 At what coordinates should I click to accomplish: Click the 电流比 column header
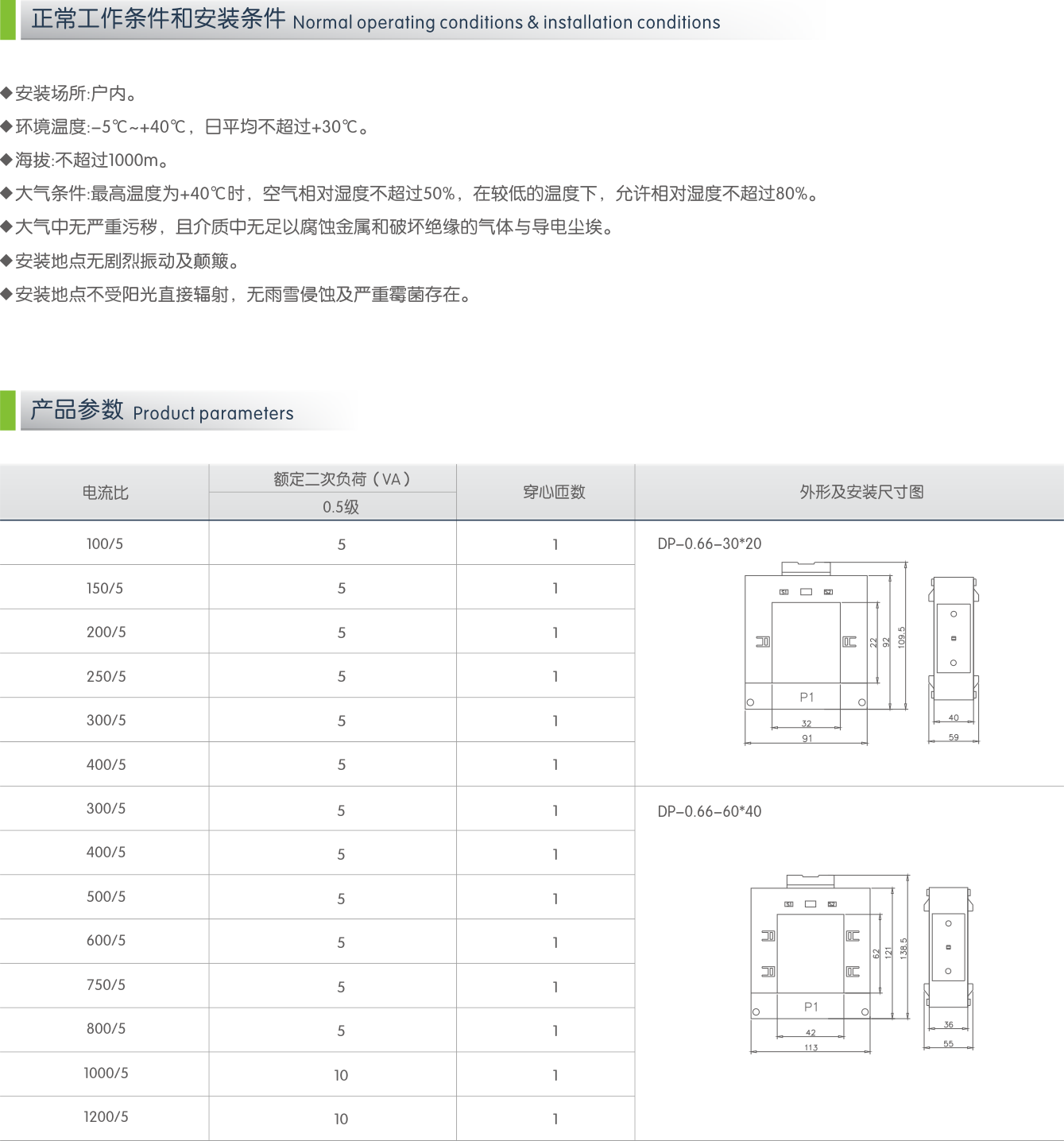click(105, 493)
